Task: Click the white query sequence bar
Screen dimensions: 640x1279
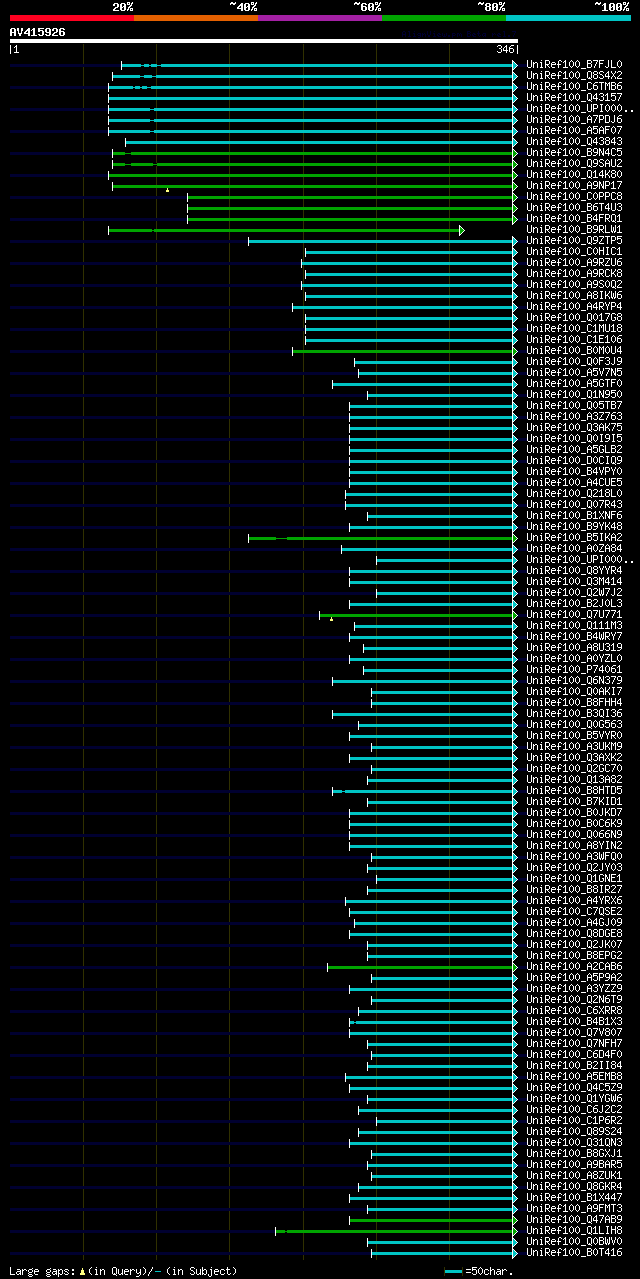Action: pos(264,41)
